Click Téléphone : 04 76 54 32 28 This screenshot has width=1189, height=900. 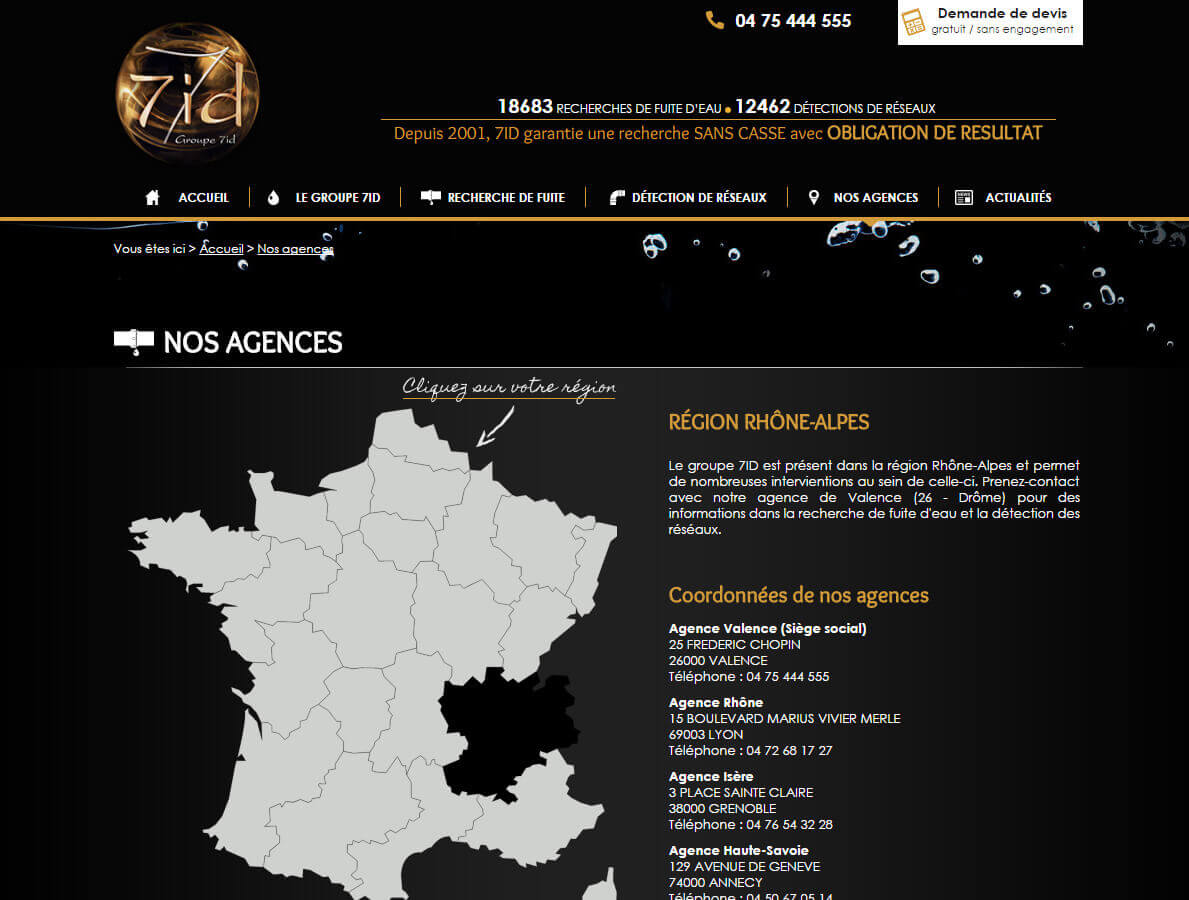click(x=751, y=825)
